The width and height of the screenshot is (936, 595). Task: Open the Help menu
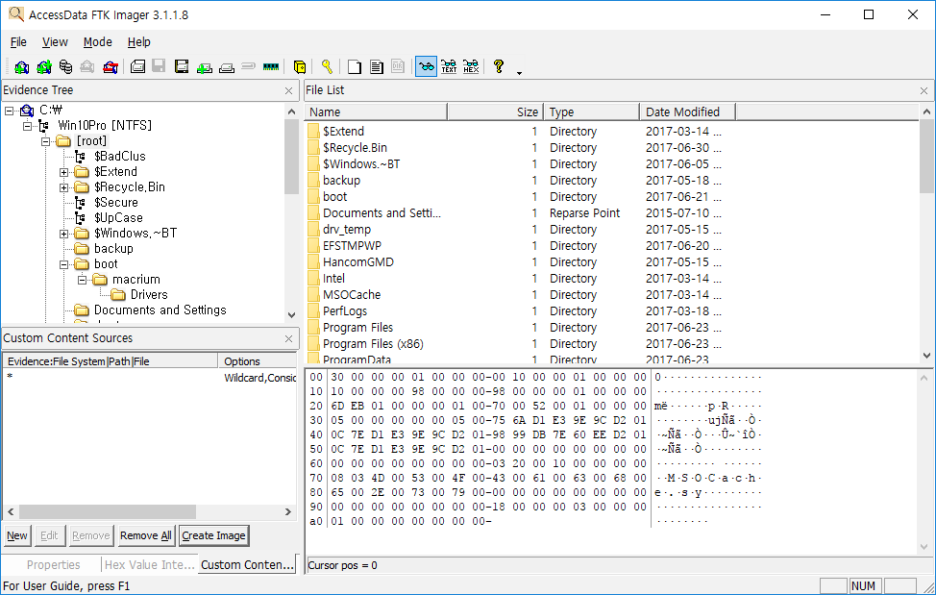click(138, 42)
